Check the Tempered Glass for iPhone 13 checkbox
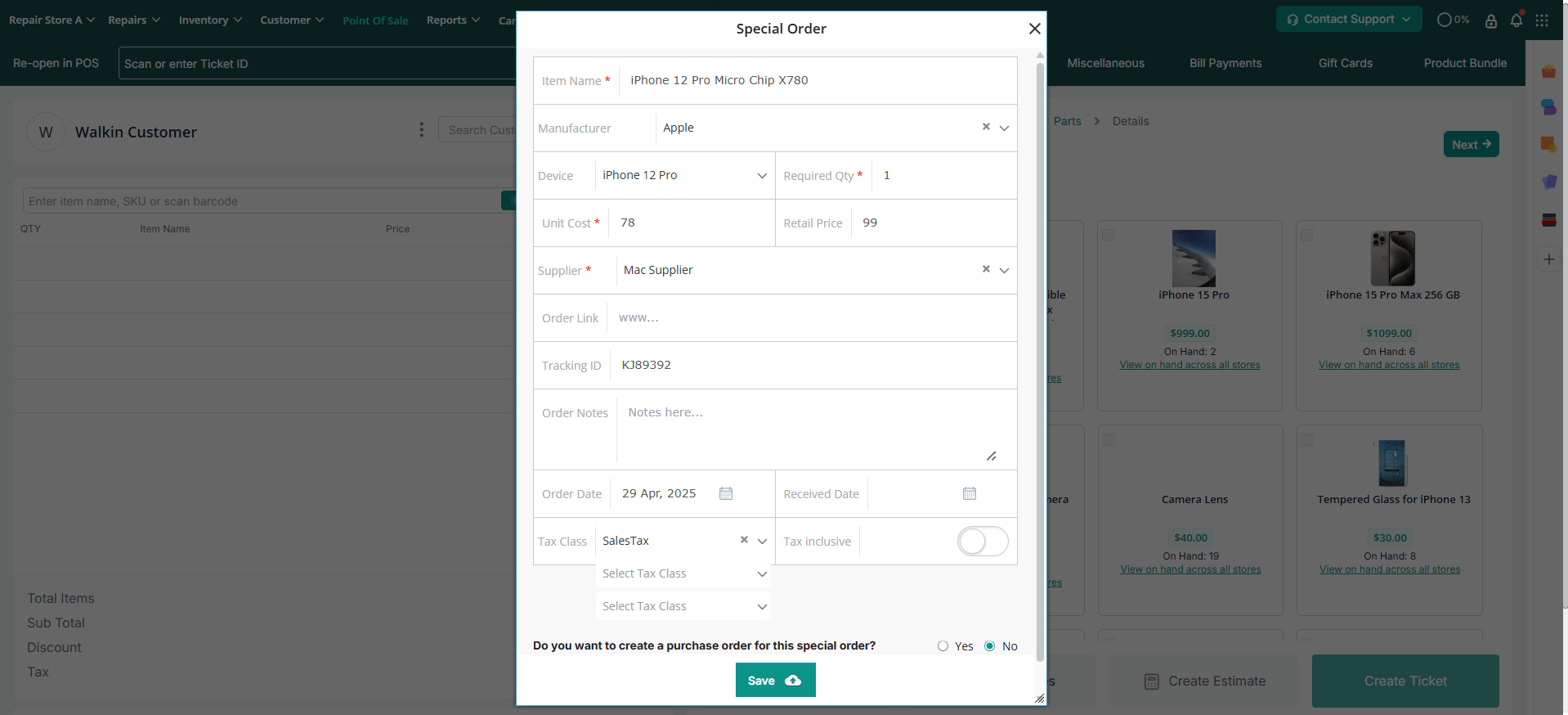 [1307, 439]
